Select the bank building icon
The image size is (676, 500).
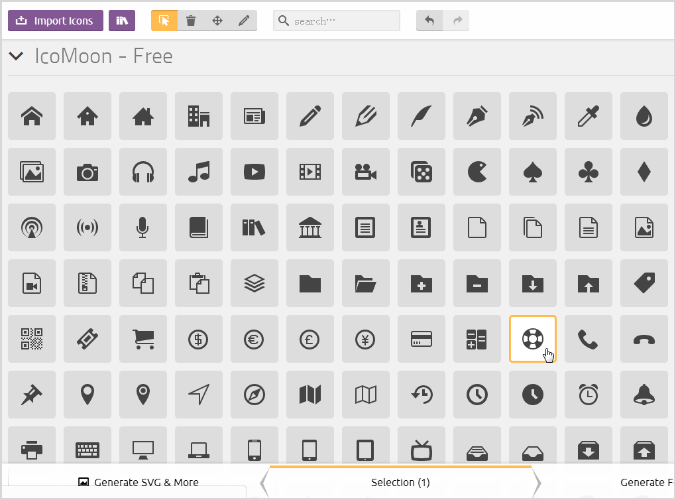[310, 227]
